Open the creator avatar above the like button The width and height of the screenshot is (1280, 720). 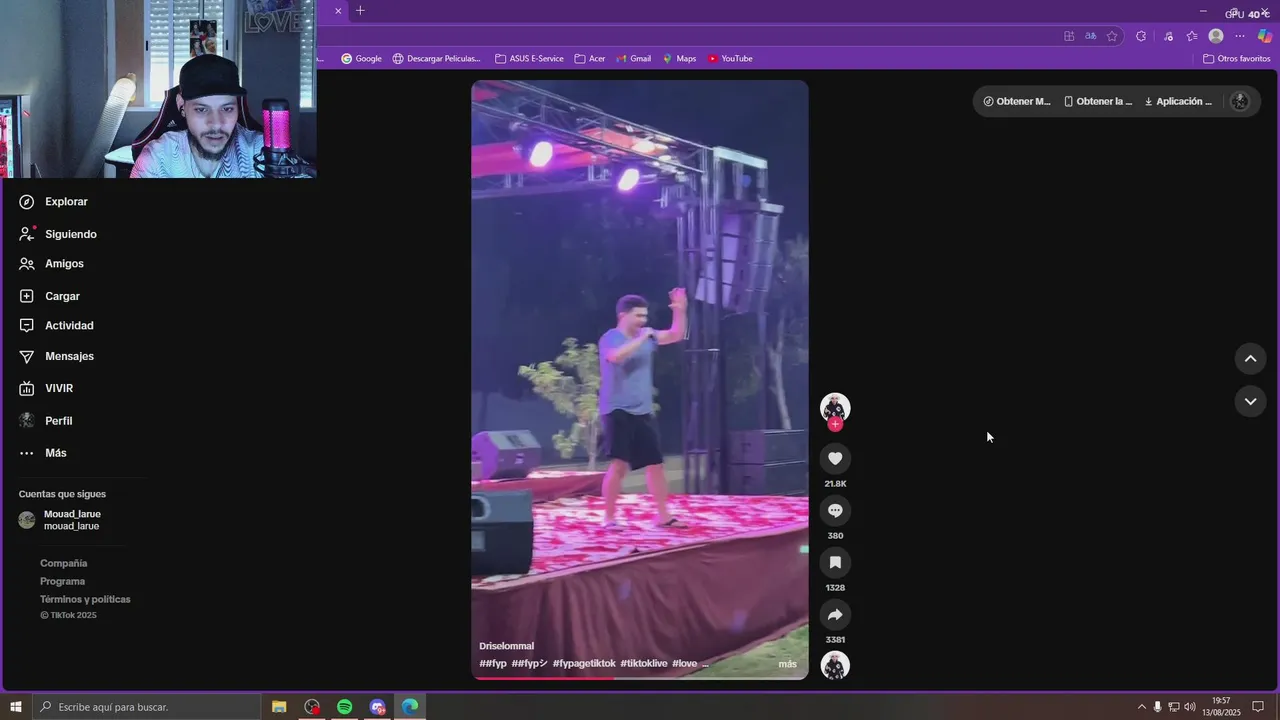pos(835,407)
